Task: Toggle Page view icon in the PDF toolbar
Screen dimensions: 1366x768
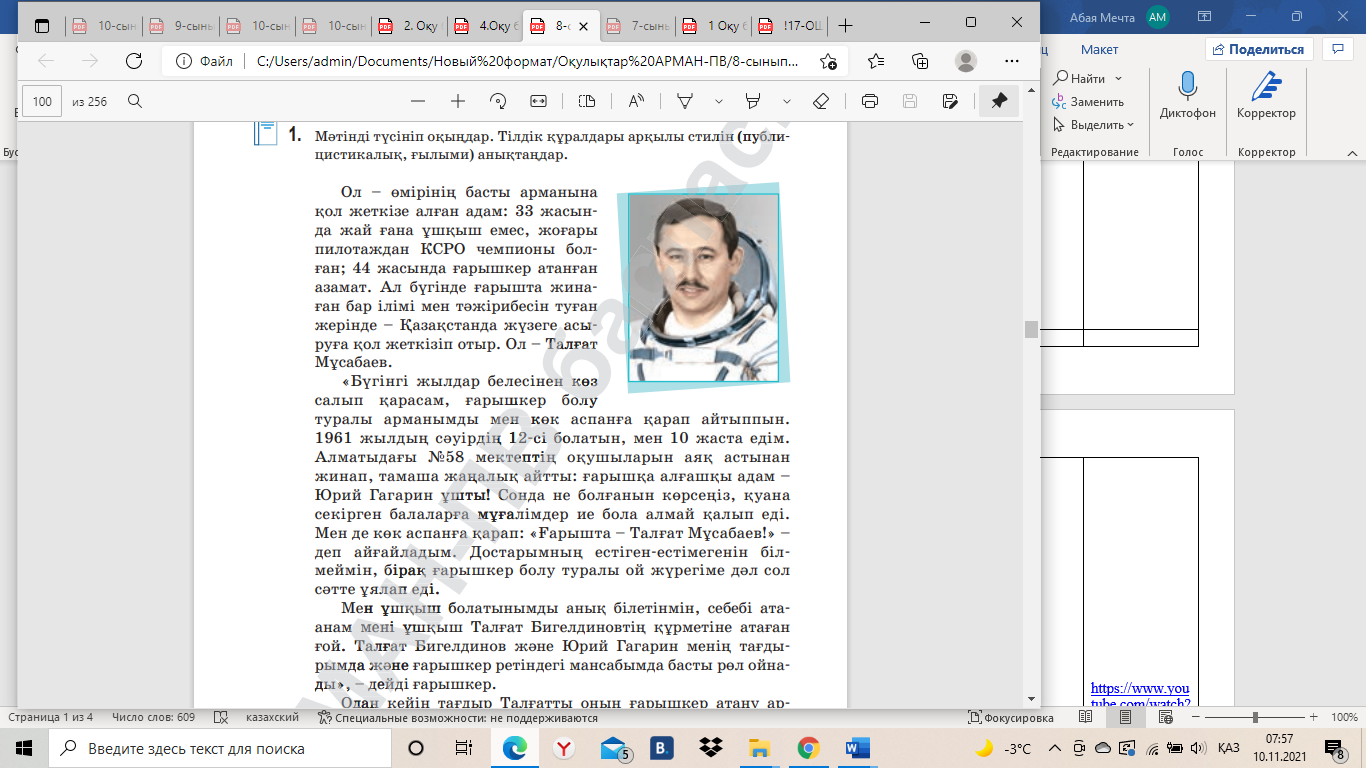Action: tap(587, 101)
